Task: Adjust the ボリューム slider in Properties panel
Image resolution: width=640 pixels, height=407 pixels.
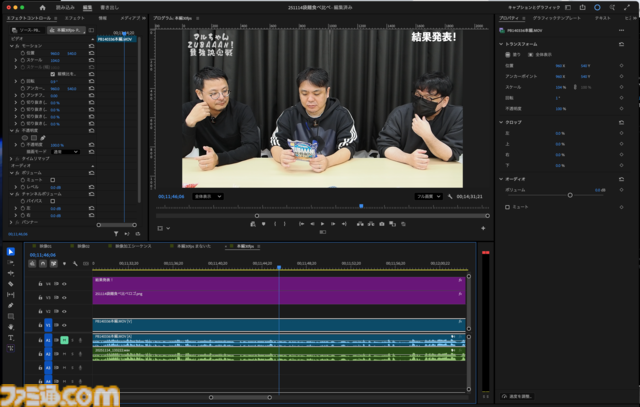Action: (570, 194)
